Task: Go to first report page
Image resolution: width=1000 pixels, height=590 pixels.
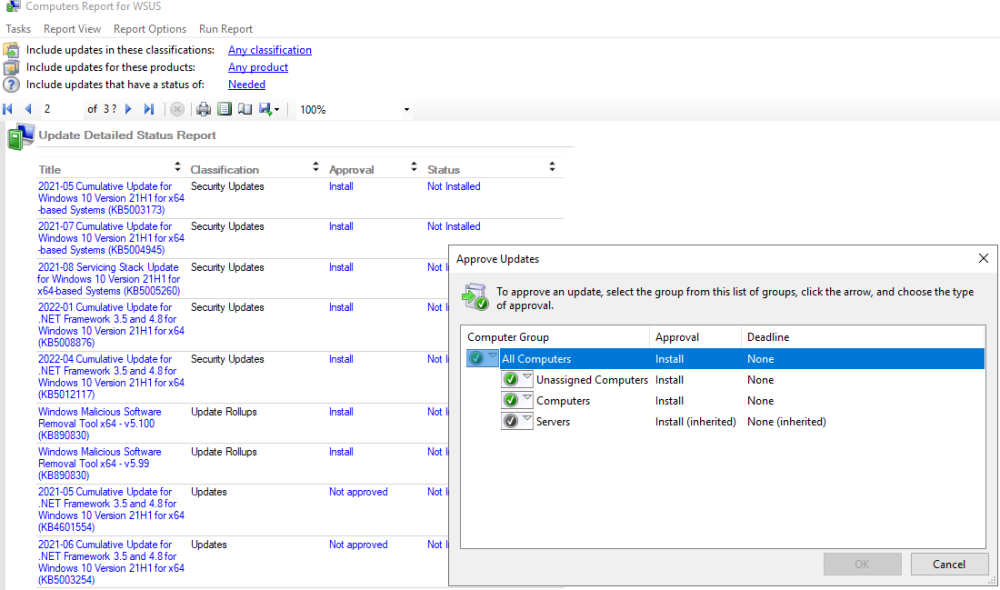Action: click(x=8, y=109)
